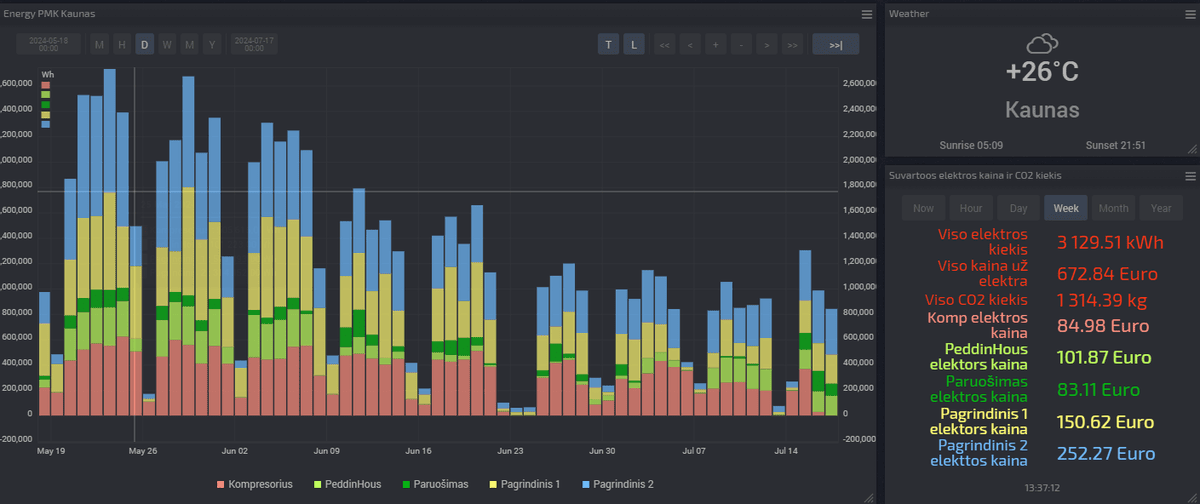The height and width of the screenshot is (504, 1200).
Task: Open the Energy PMK Kaunas panel menu
Action: point(867,14)
